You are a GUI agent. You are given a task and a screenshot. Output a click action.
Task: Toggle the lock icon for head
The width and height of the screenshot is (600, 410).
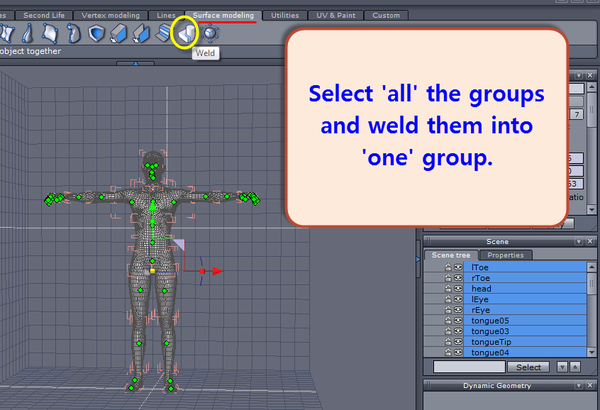tap(448, 289)
